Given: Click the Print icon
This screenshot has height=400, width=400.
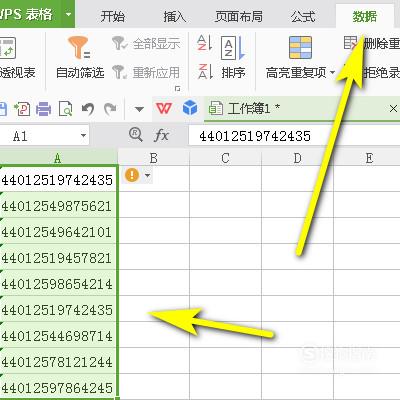Looking at the screenshot, I should 43,109.
